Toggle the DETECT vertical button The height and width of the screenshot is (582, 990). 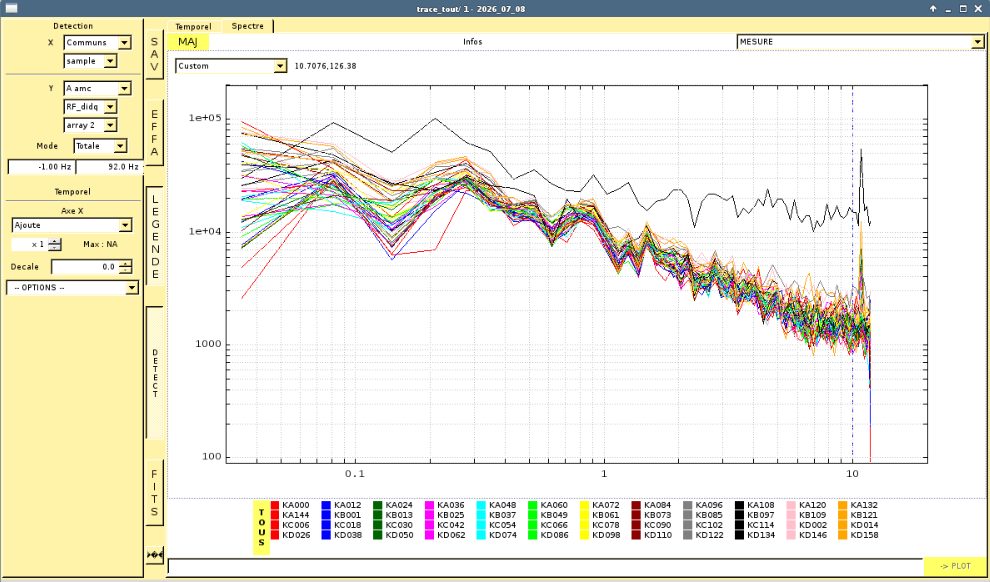[155, 372]
